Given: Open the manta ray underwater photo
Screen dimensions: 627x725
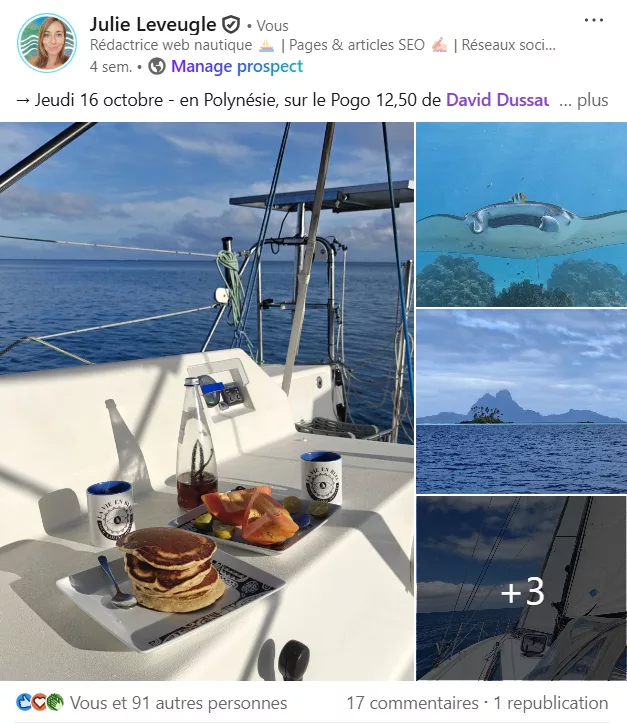Looking at the screenshot, I should pyautogui.click(x=522, y=214).
